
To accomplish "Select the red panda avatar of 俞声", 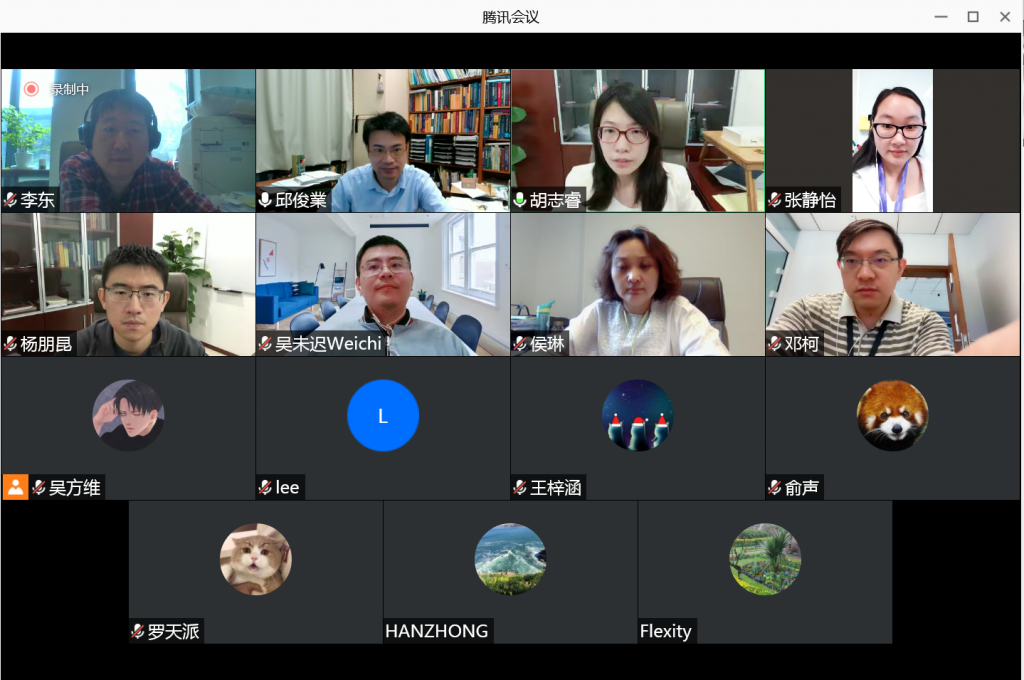I will pyautogui.click(x=892, y=416).
